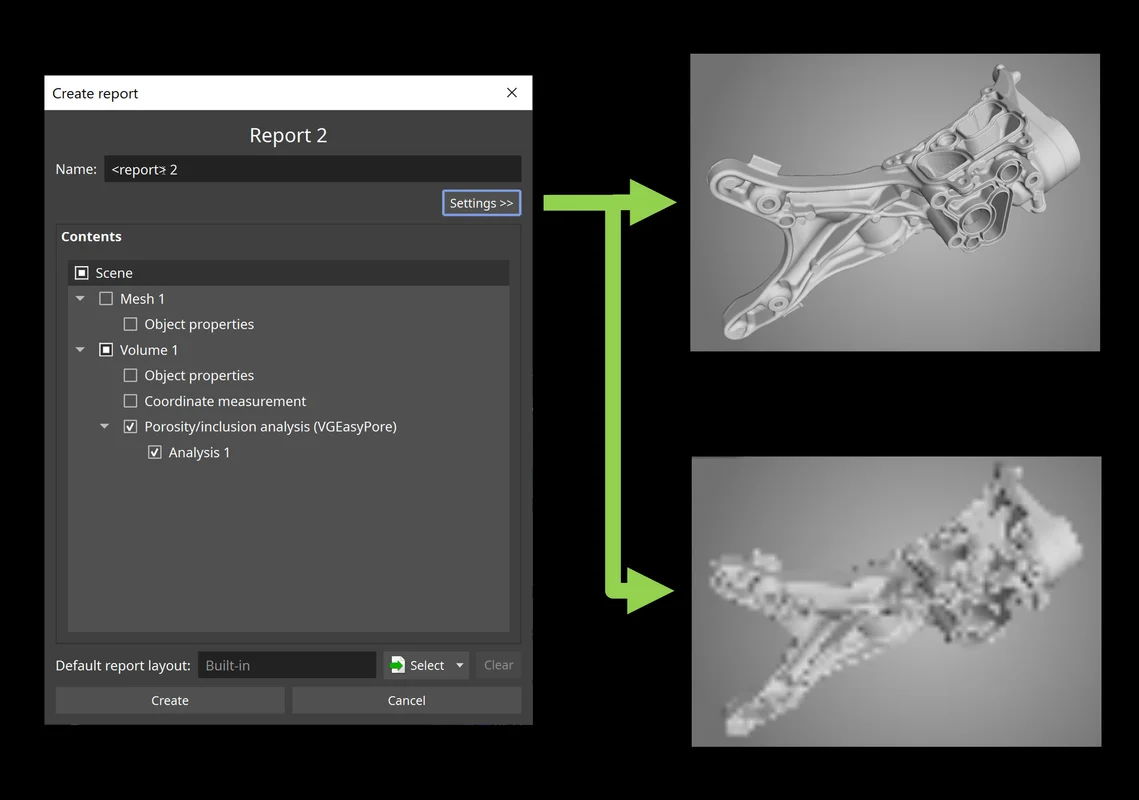The width and height of the screenshot is (1139, 800).
Task: Toggle the Volume 1 checkbox
Action: click(x=106, y=350)
